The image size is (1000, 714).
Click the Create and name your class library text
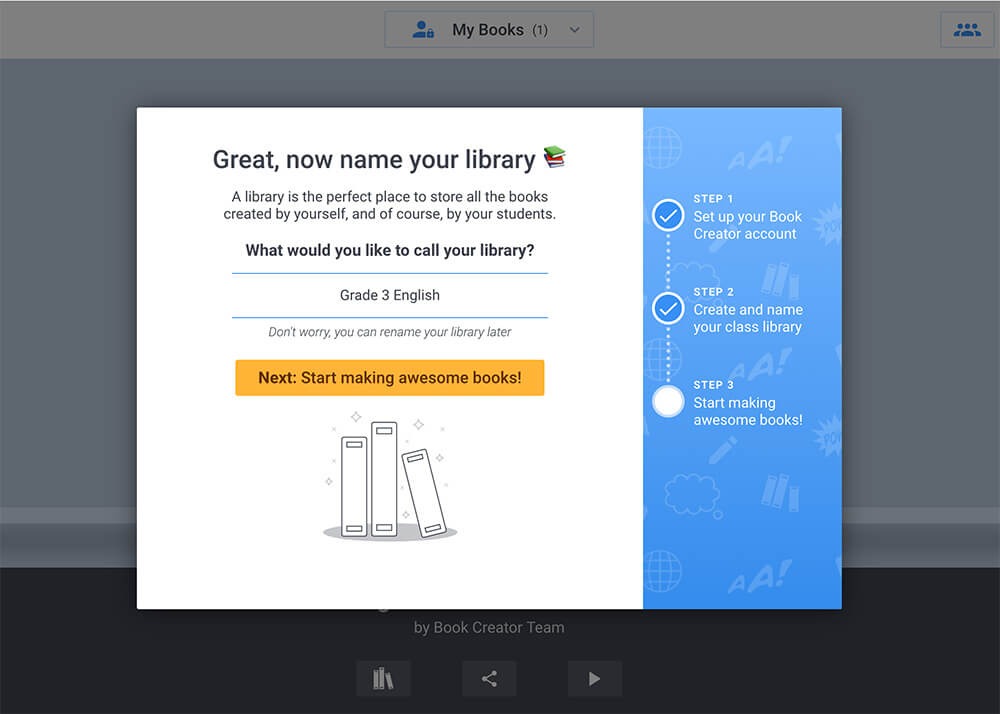(748, 318)
